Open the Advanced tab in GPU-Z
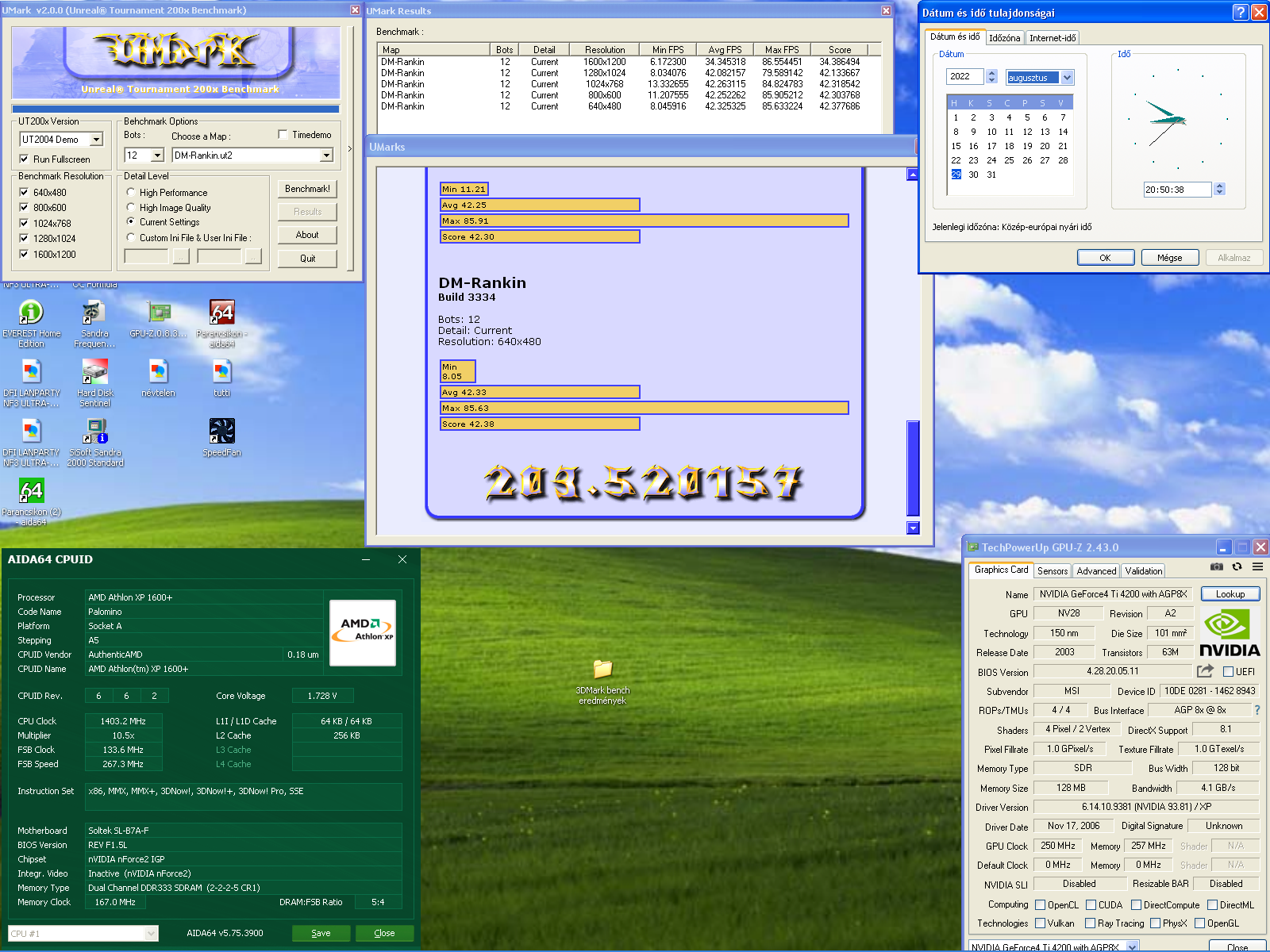 tap(1096, 570)
